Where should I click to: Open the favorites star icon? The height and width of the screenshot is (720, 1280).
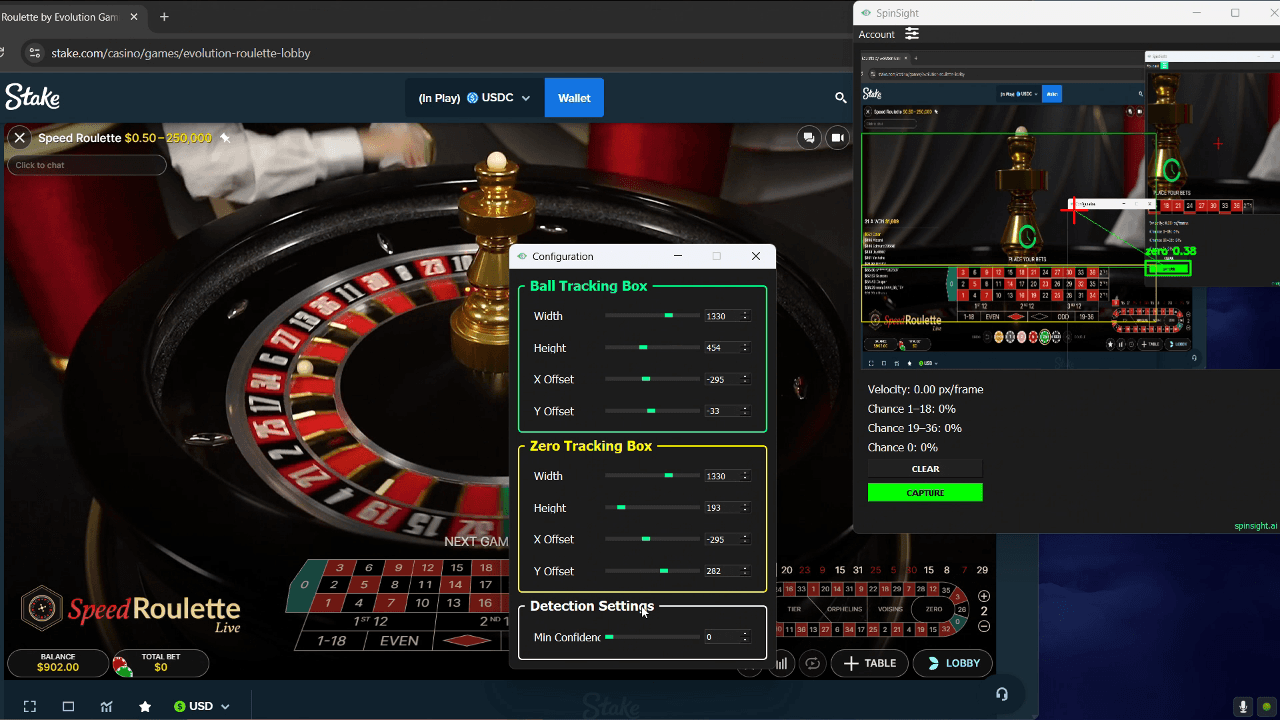pyautogui.click(x=145, y=706)
